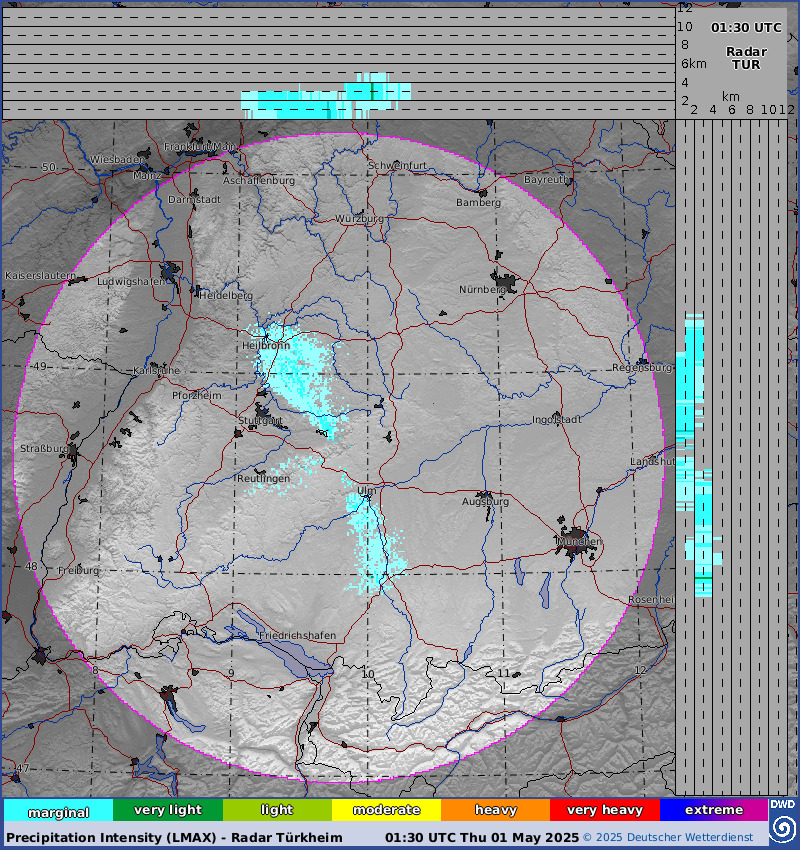This screenshot has height=850, width=800.
Task: Click the Aschaffenburg city label
Action: pyautogui.click(x=259, y=181)
